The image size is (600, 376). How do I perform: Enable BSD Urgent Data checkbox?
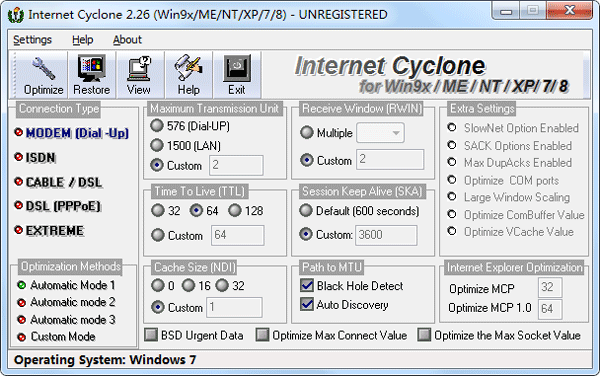[x=151, y=335]
